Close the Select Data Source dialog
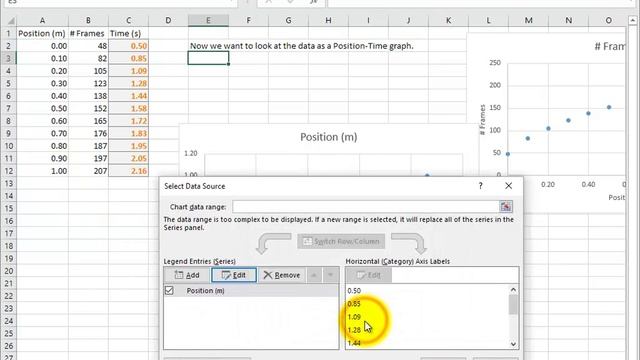The image size is (640, 360). (x=508, y=186)
